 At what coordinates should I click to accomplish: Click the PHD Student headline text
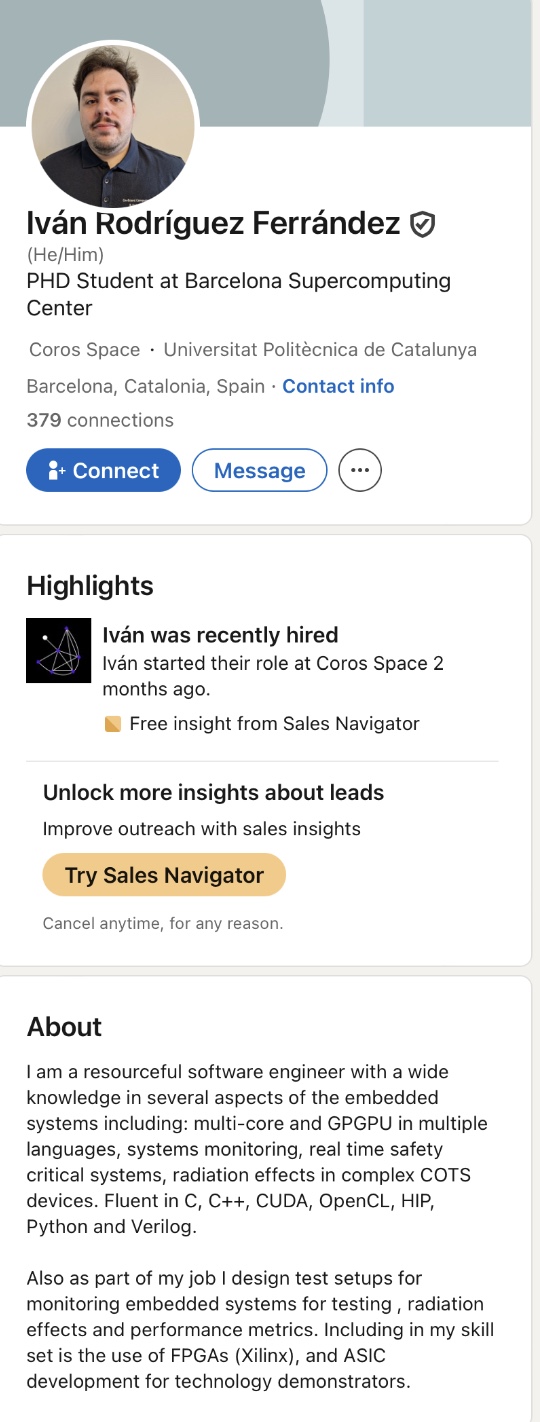click(238, 294)
